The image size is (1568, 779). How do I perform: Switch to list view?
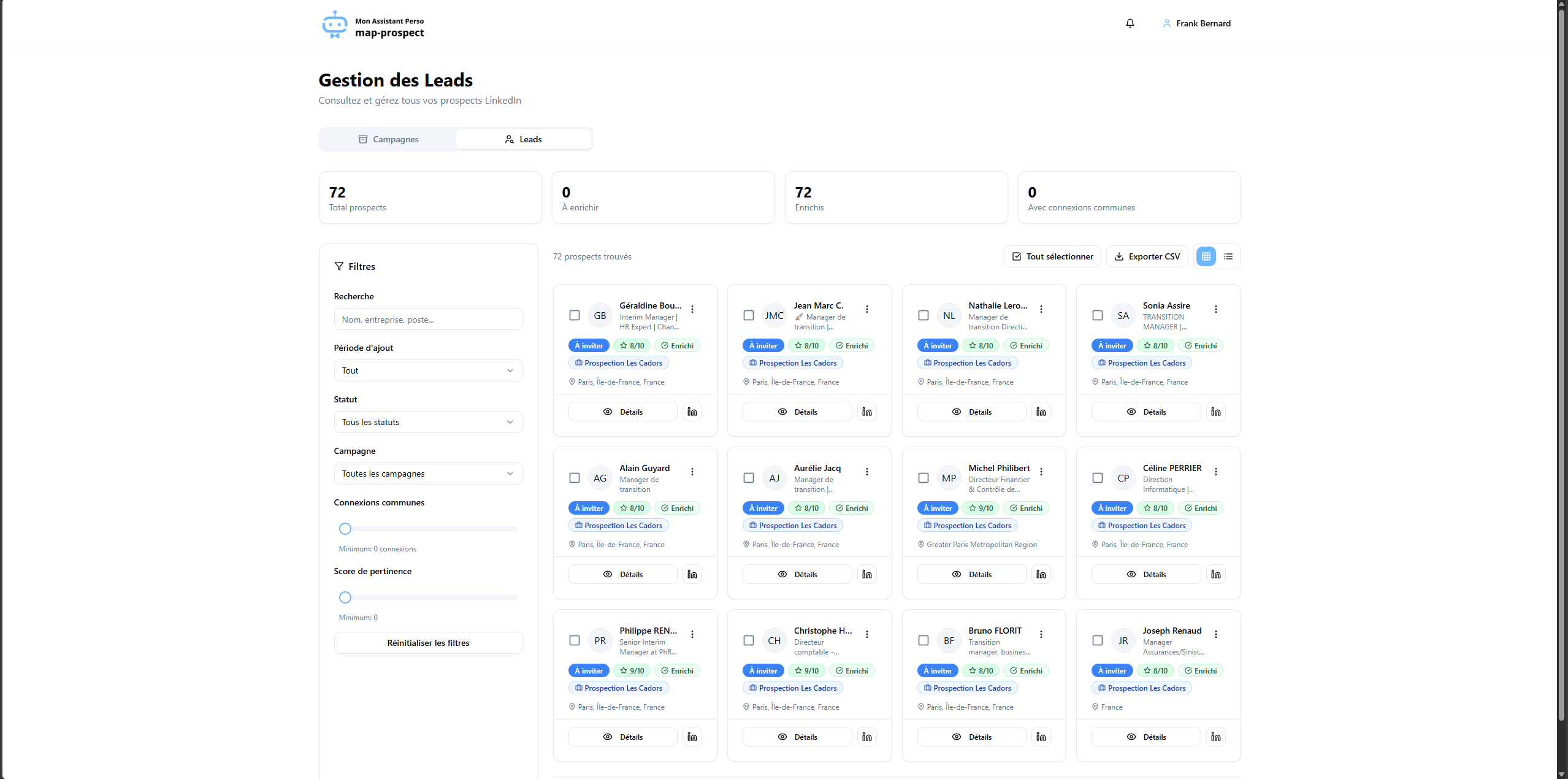[x=1228, y=256]
